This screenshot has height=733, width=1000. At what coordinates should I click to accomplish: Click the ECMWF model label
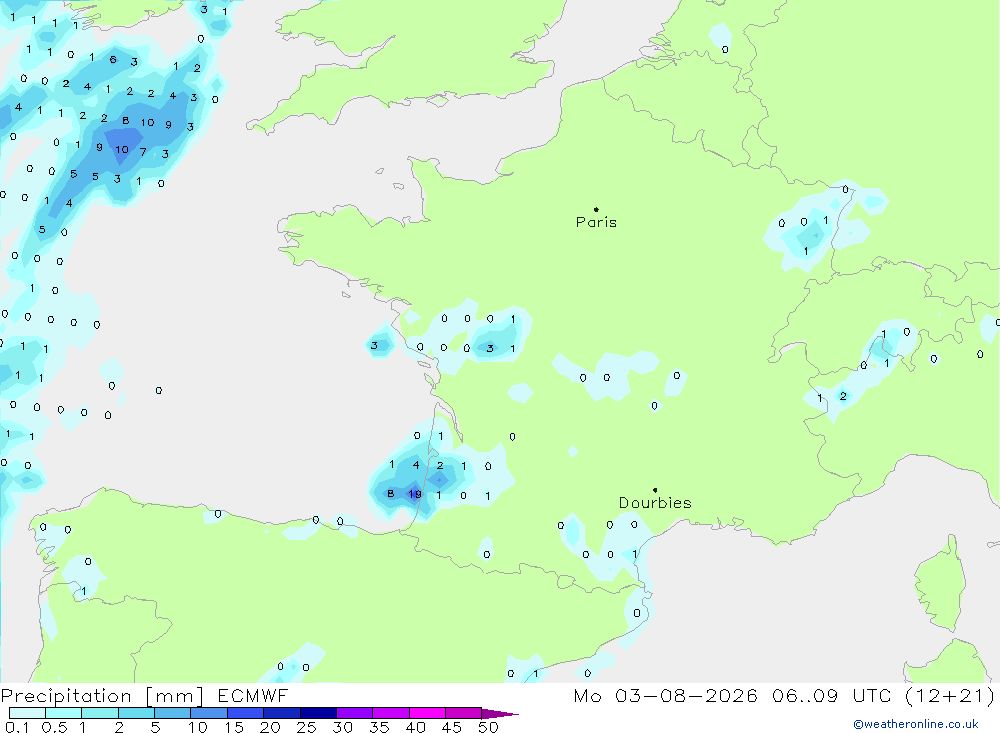pos(253,696)
